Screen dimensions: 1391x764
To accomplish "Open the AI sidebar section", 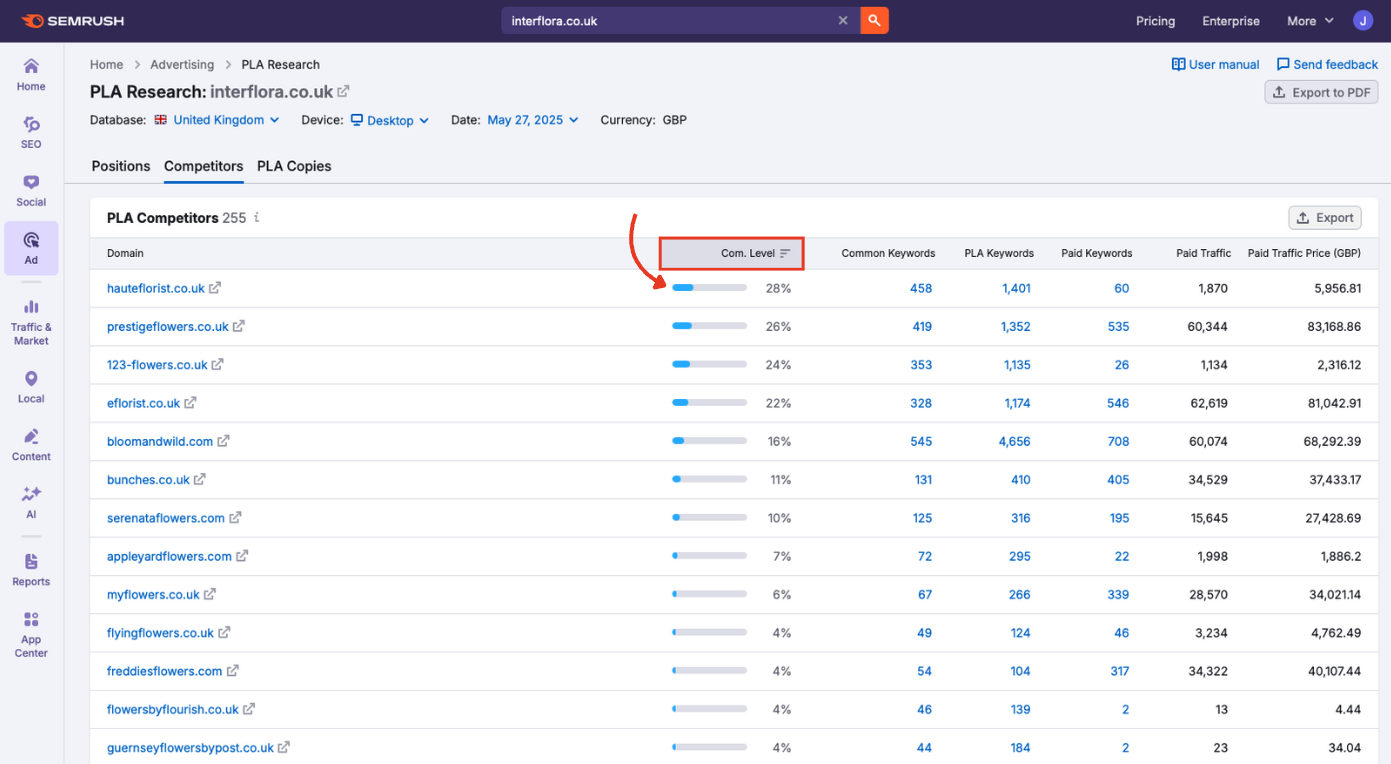I will 31,502.
